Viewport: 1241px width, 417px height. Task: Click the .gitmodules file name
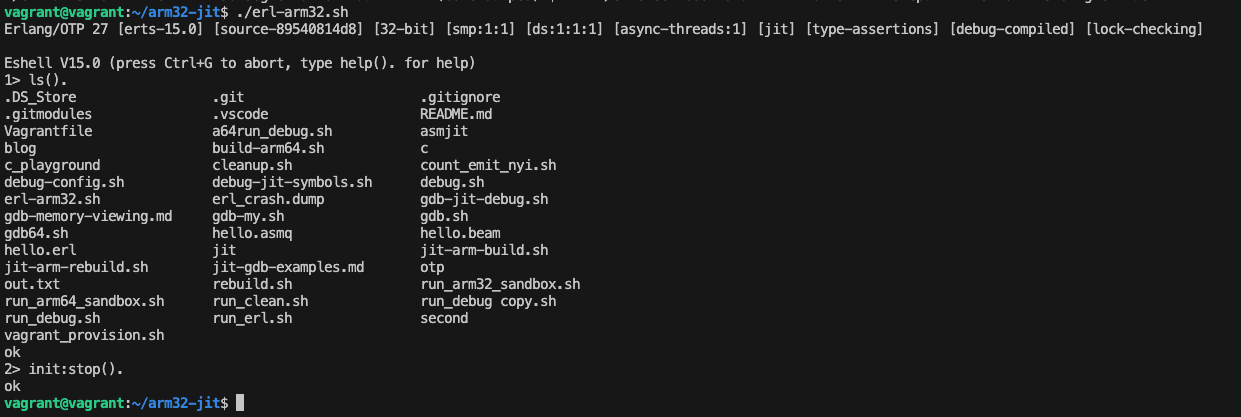48,114
